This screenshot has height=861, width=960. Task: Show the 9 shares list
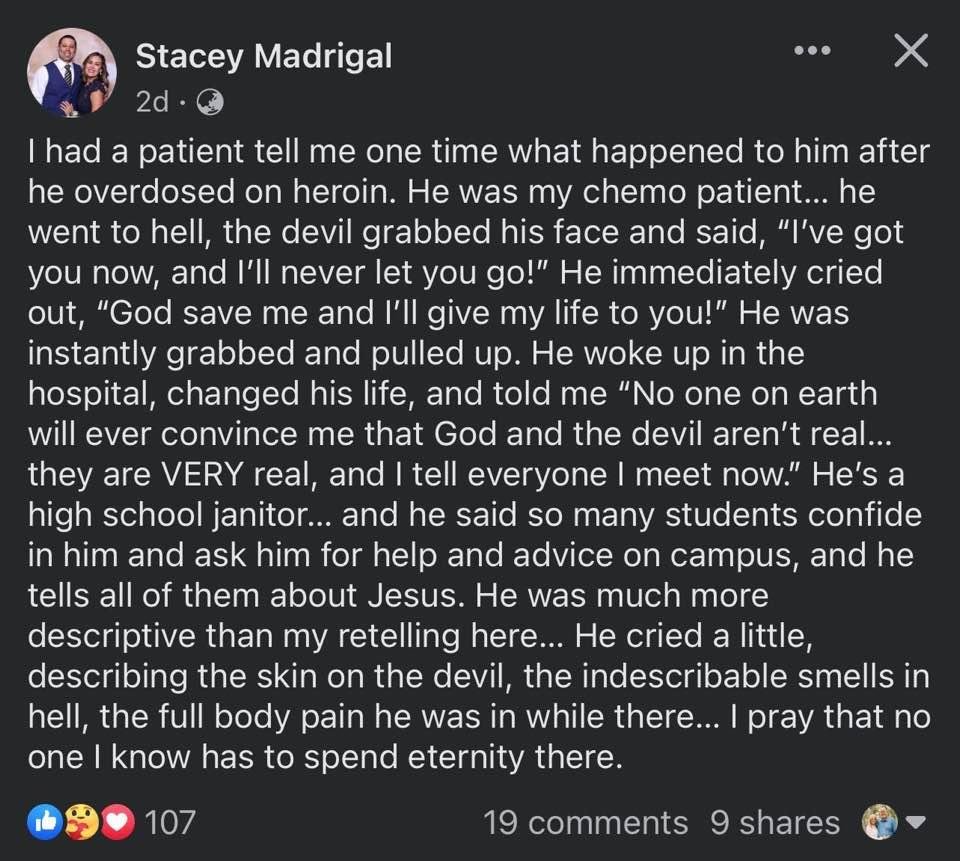[x=775, y=822]
